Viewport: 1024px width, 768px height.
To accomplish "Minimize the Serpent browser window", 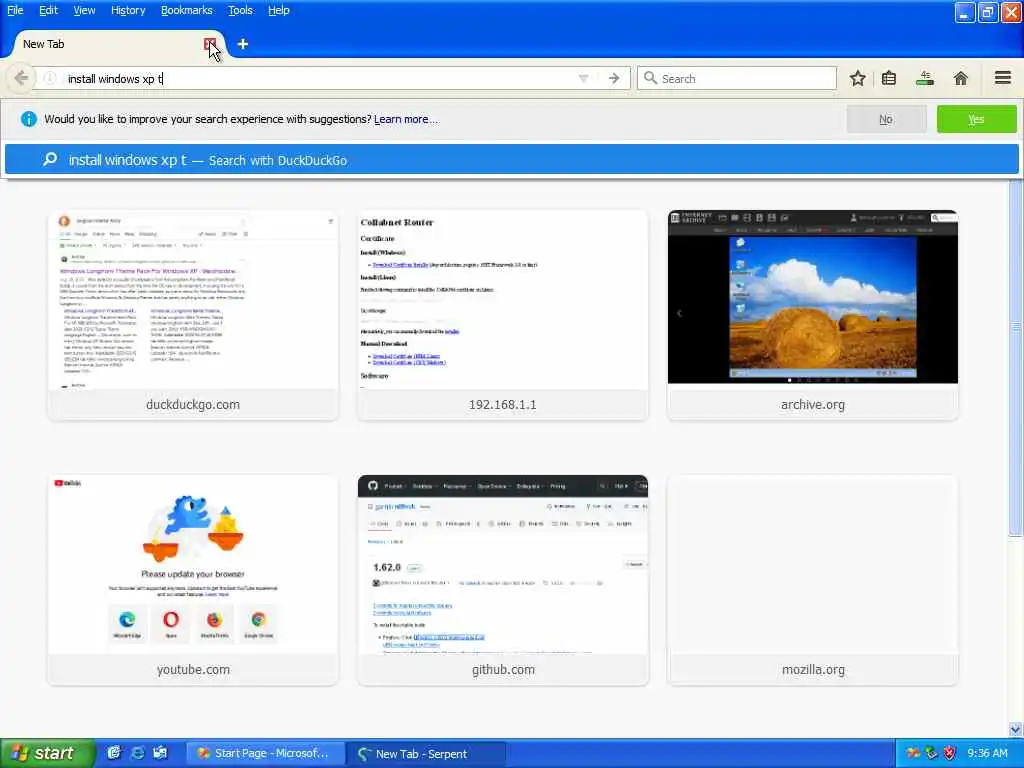I will [965, 12].
